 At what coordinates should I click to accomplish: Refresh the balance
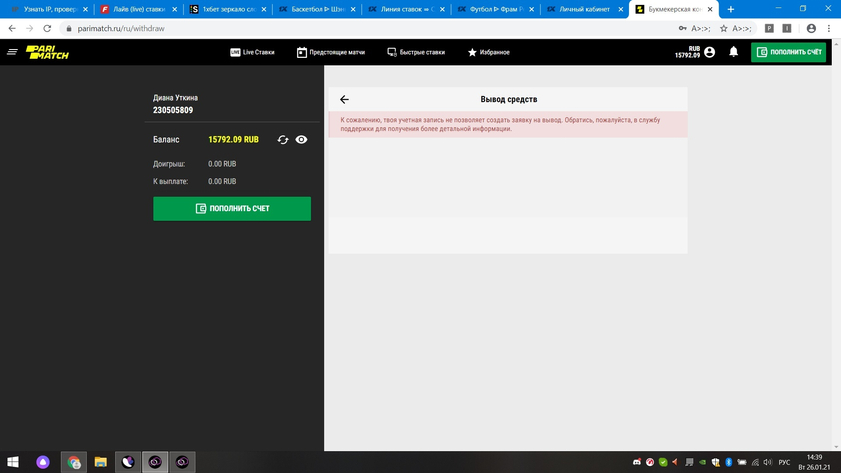(283, 139)
